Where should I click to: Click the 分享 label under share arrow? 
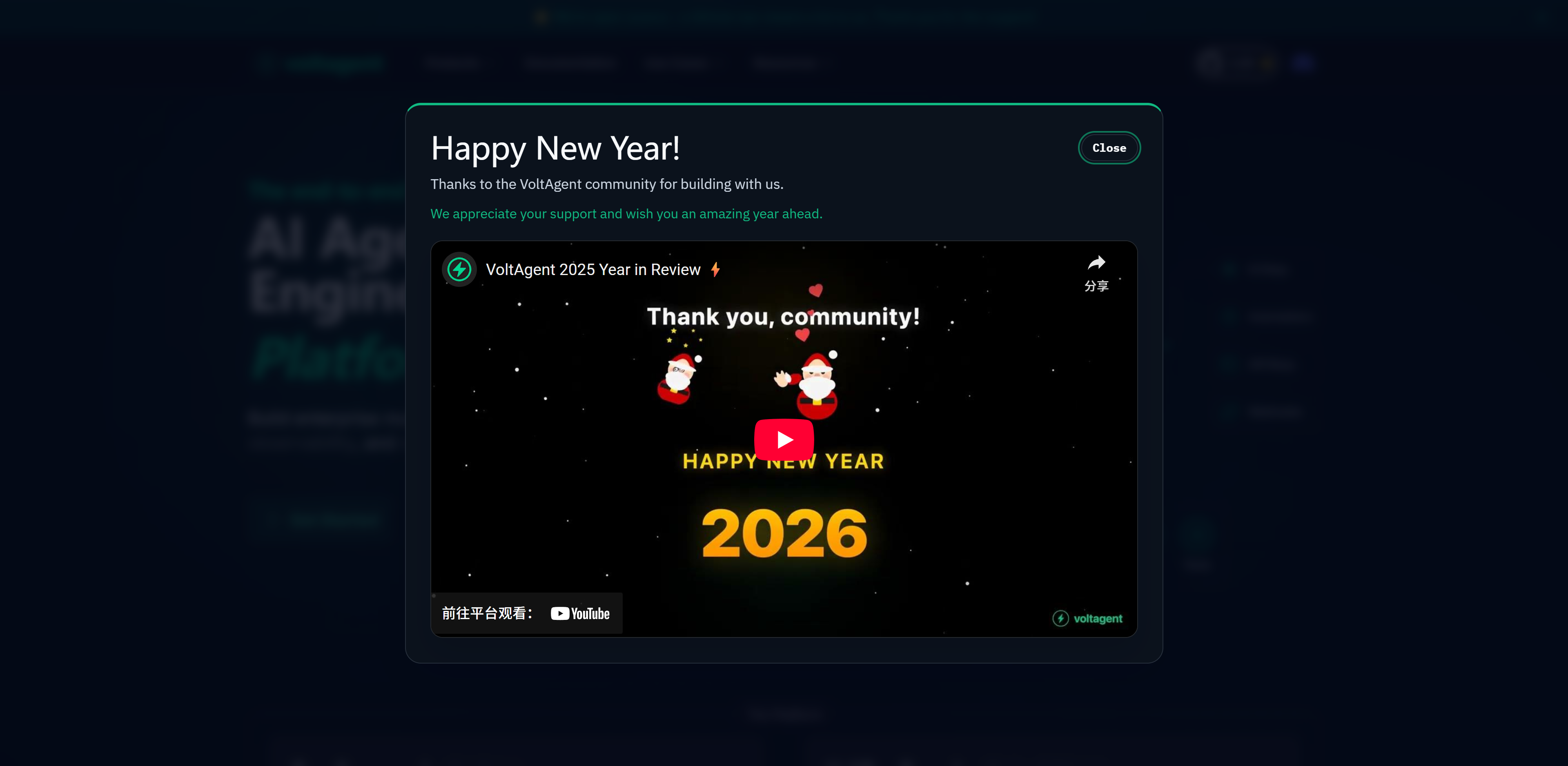coord(1096,286)
